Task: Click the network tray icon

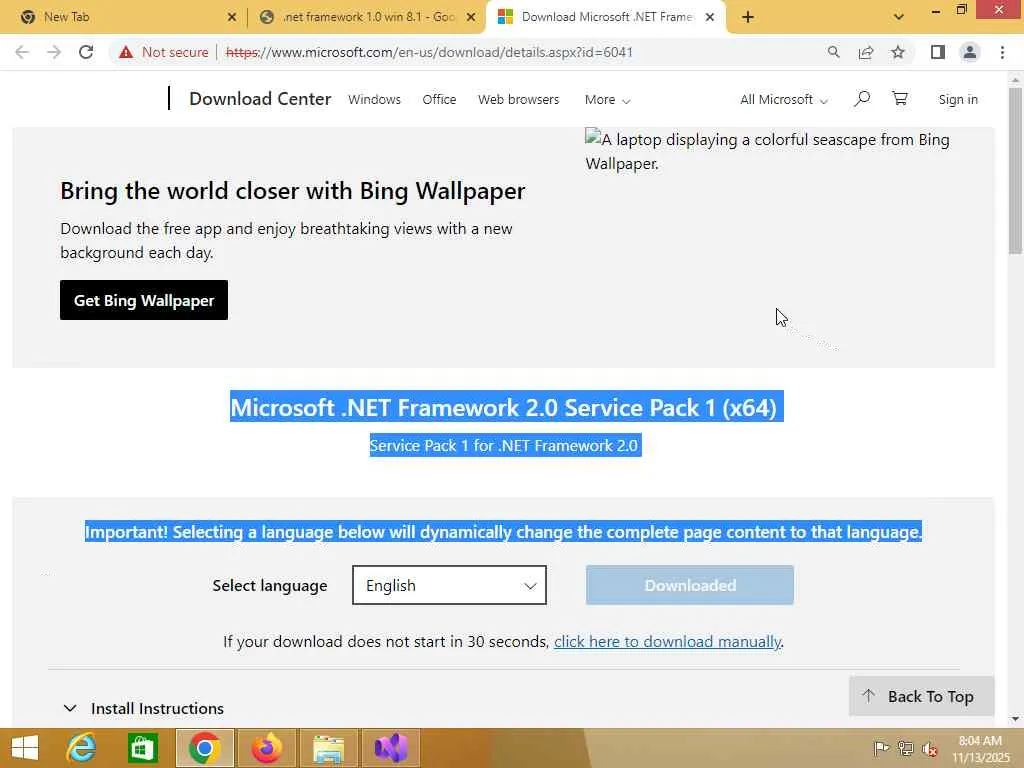Action: [x=905, y=748]
